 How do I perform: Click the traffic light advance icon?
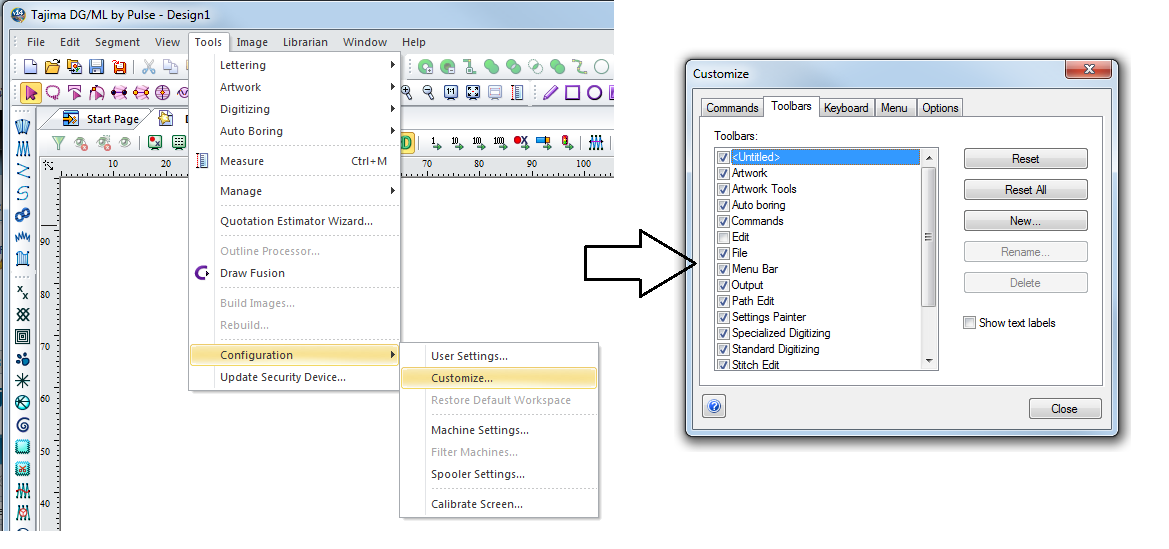coord(567,142)
